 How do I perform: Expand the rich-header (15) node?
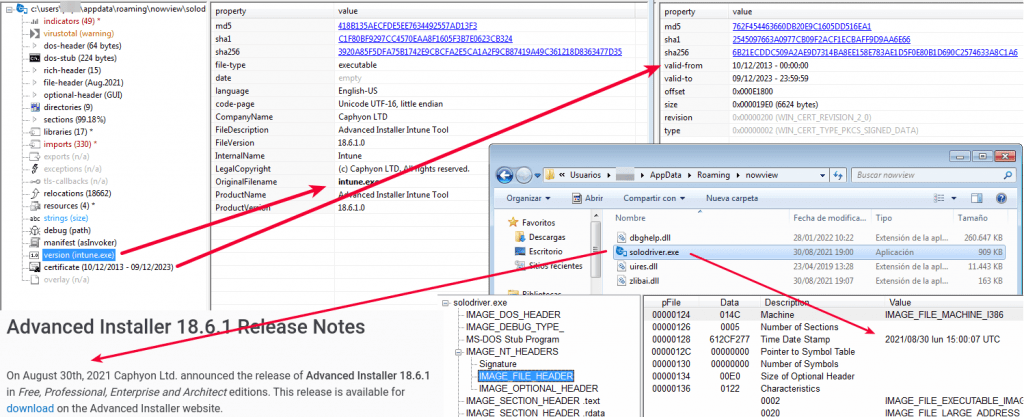pyautogui.click(x=35, y=70)
